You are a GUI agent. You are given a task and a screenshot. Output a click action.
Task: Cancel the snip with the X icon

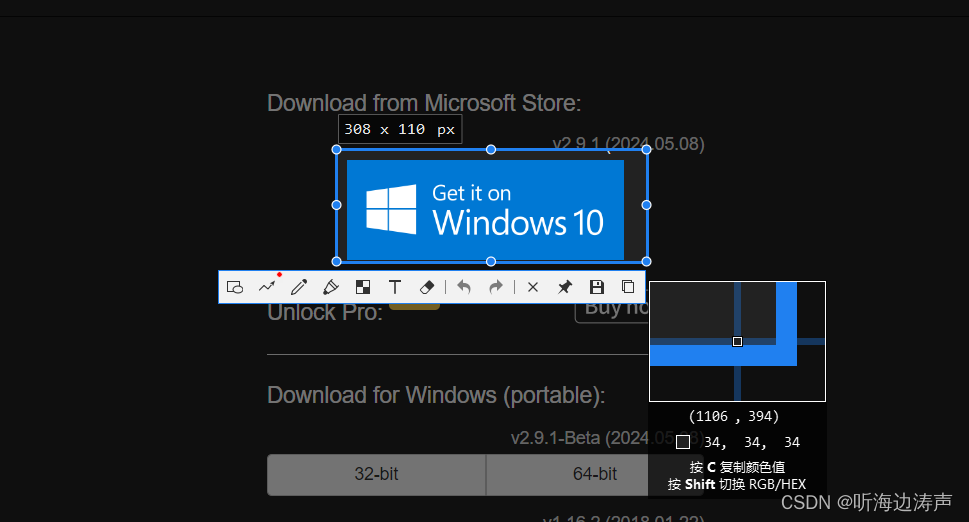pyautogui.click(x=533, y=287)
